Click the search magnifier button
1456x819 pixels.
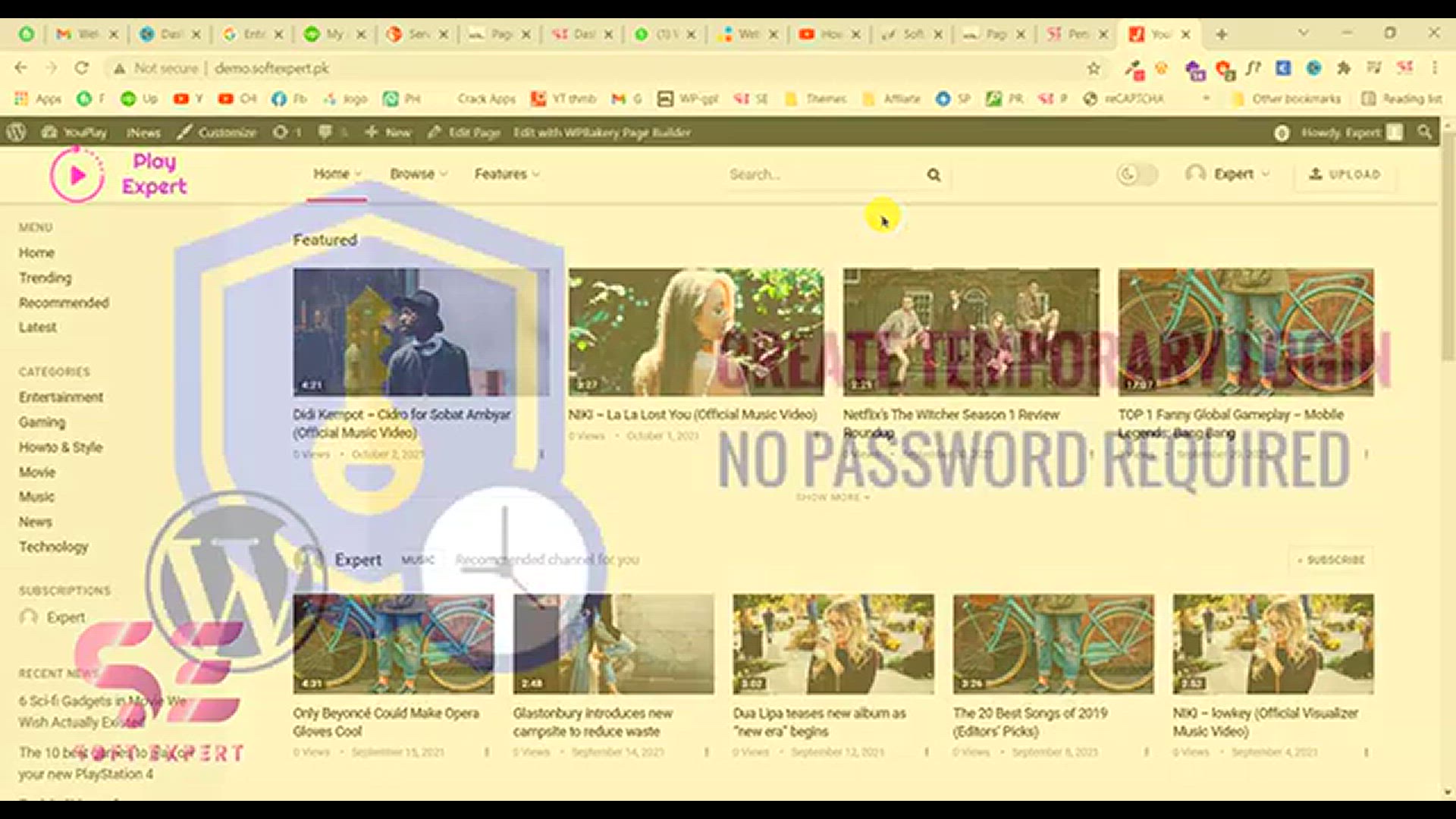click(934, 174)
